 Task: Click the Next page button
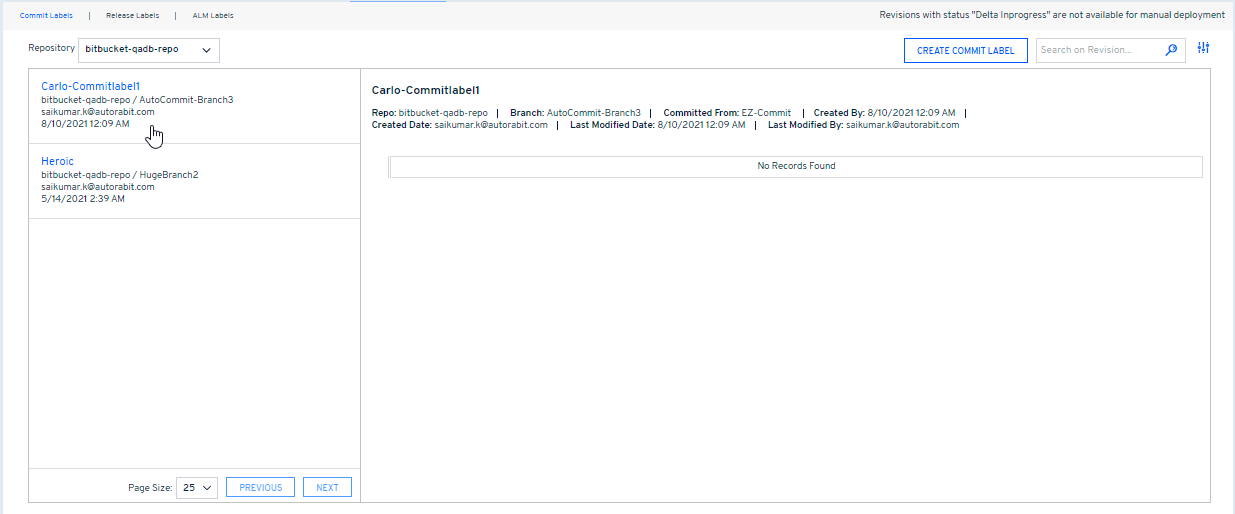coord(327,488)
